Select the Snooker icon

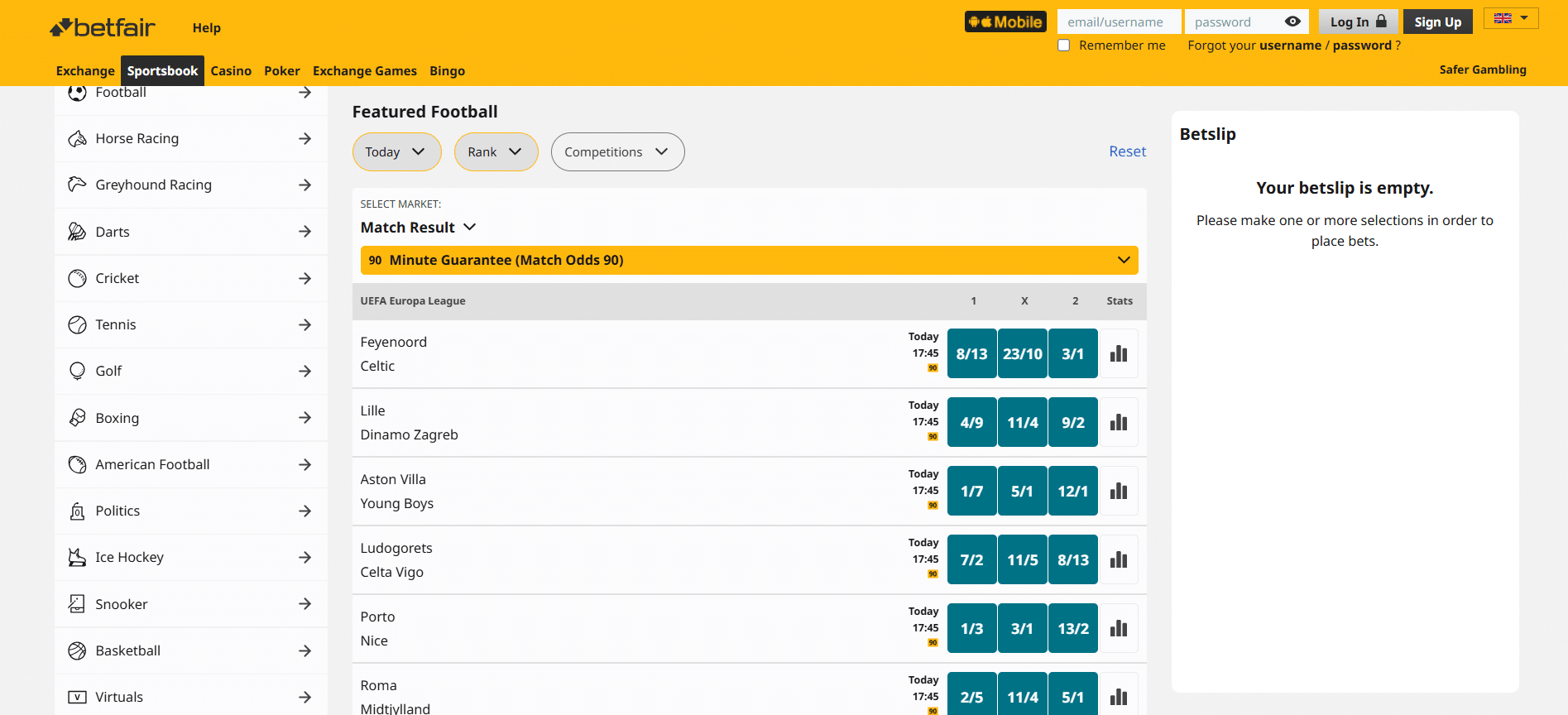pyautogui.click(x=77, y=604)
